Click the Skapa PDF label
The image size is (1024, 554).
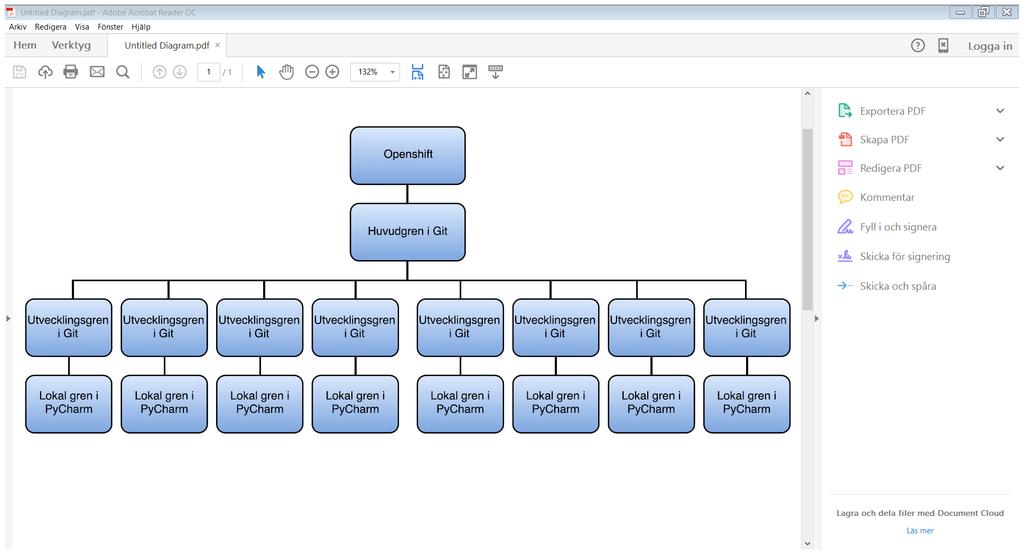point(884,139)
